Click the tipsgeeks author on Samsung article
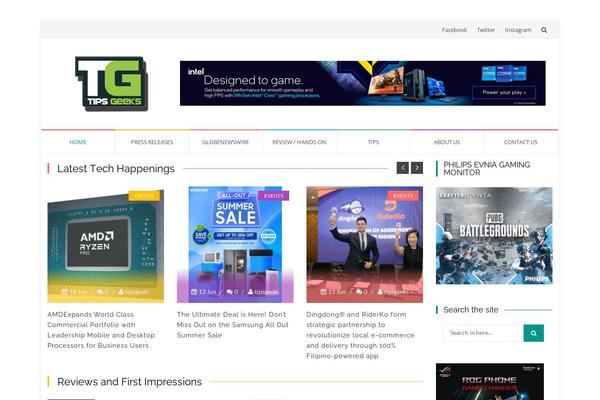 click(x=264, y=292)
